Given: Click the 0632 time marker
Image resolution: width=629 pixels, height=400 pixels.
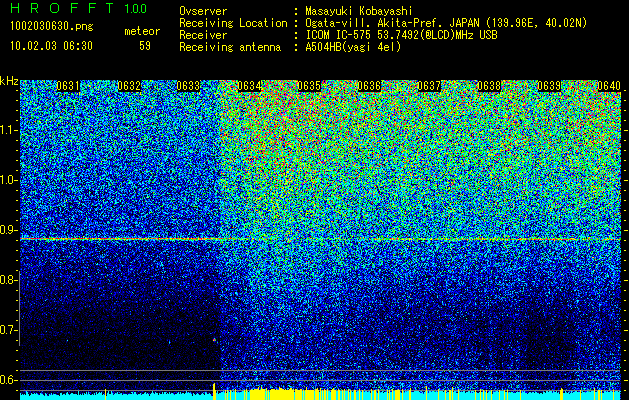Looking at the screenshot, I should (129, 86).
